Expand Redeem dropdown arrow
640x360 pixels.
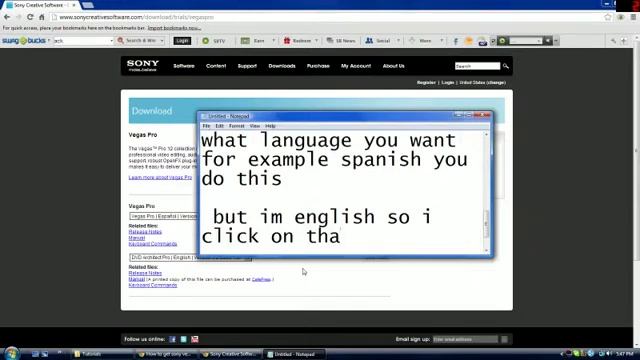316,41
